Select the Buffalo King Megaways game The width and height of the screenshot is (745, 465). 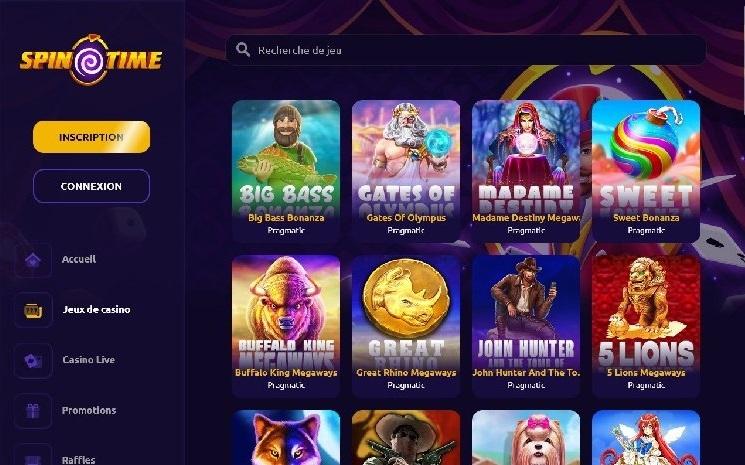[x=286, y=326]
